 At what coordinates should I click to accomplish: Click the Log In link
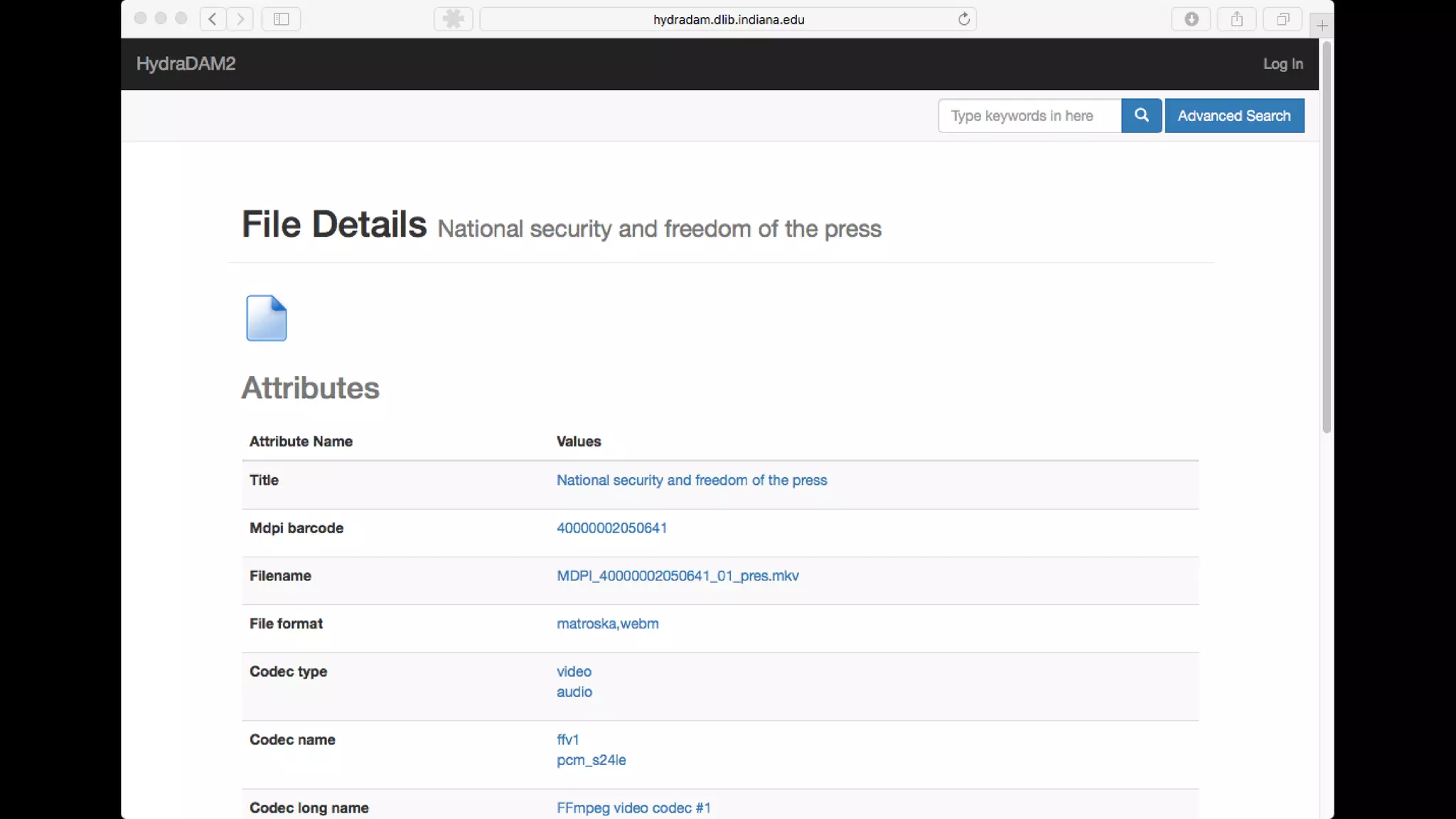1283,64
